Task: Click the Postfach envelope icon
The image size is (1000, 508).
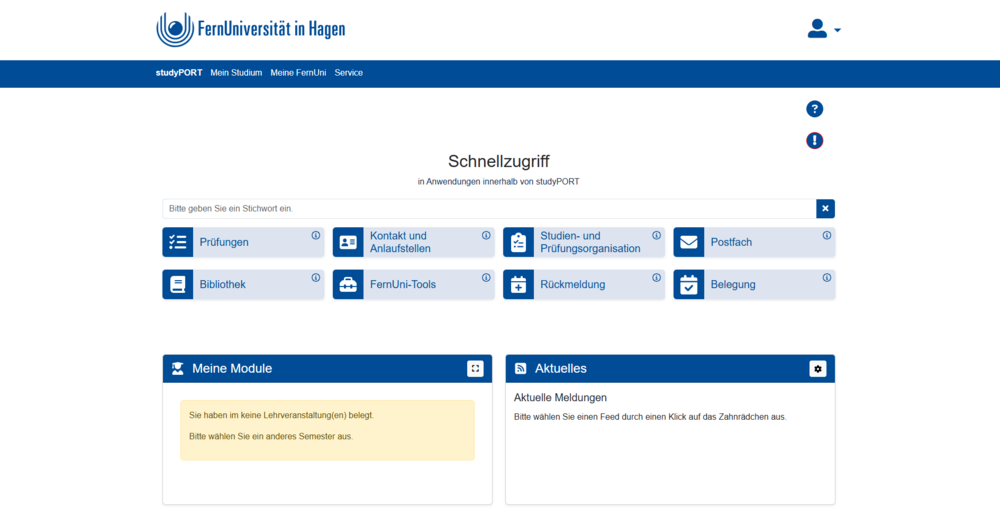Action: 688,242
